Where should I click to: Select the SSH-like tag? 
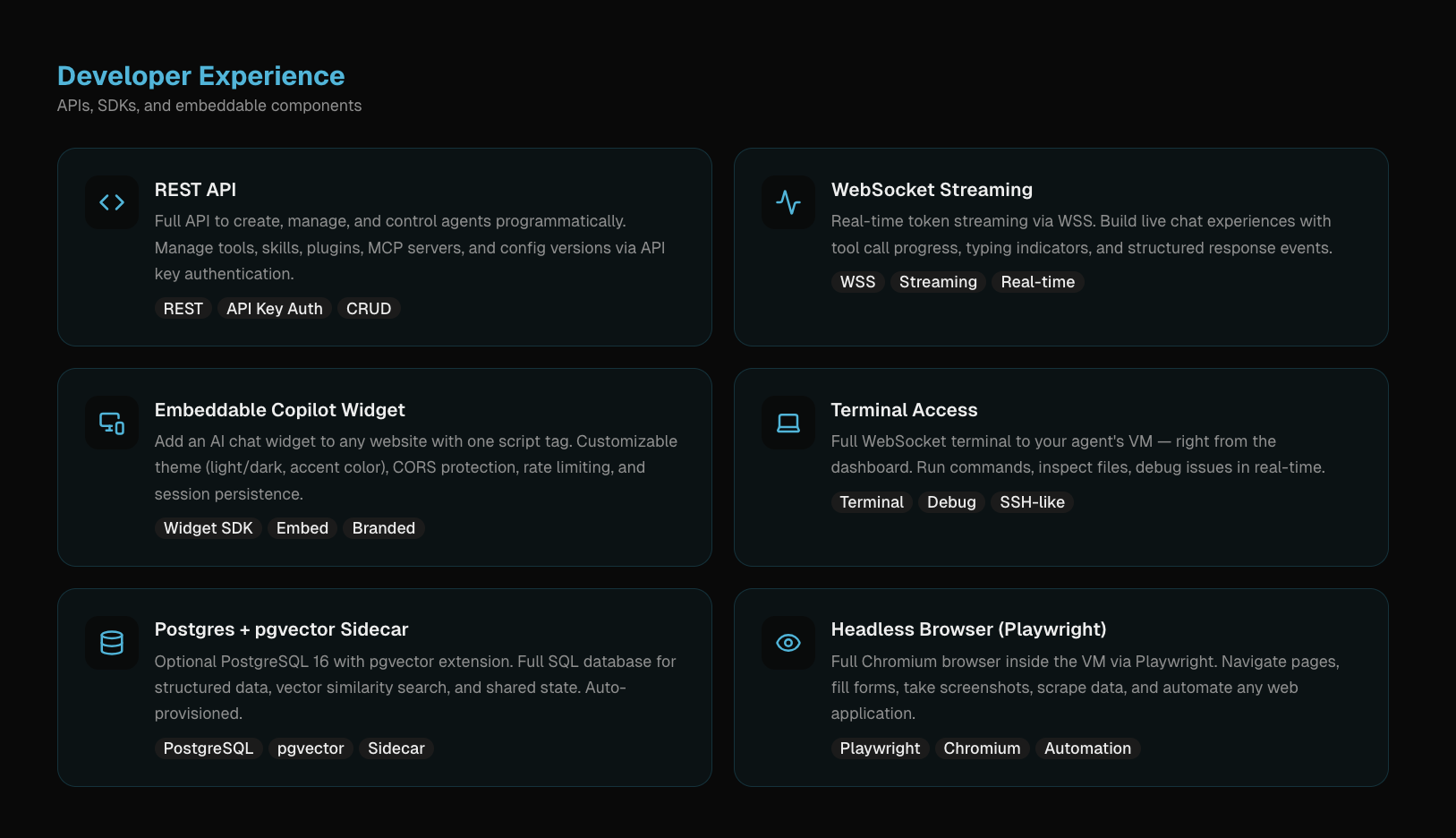tap(1033, 502)
